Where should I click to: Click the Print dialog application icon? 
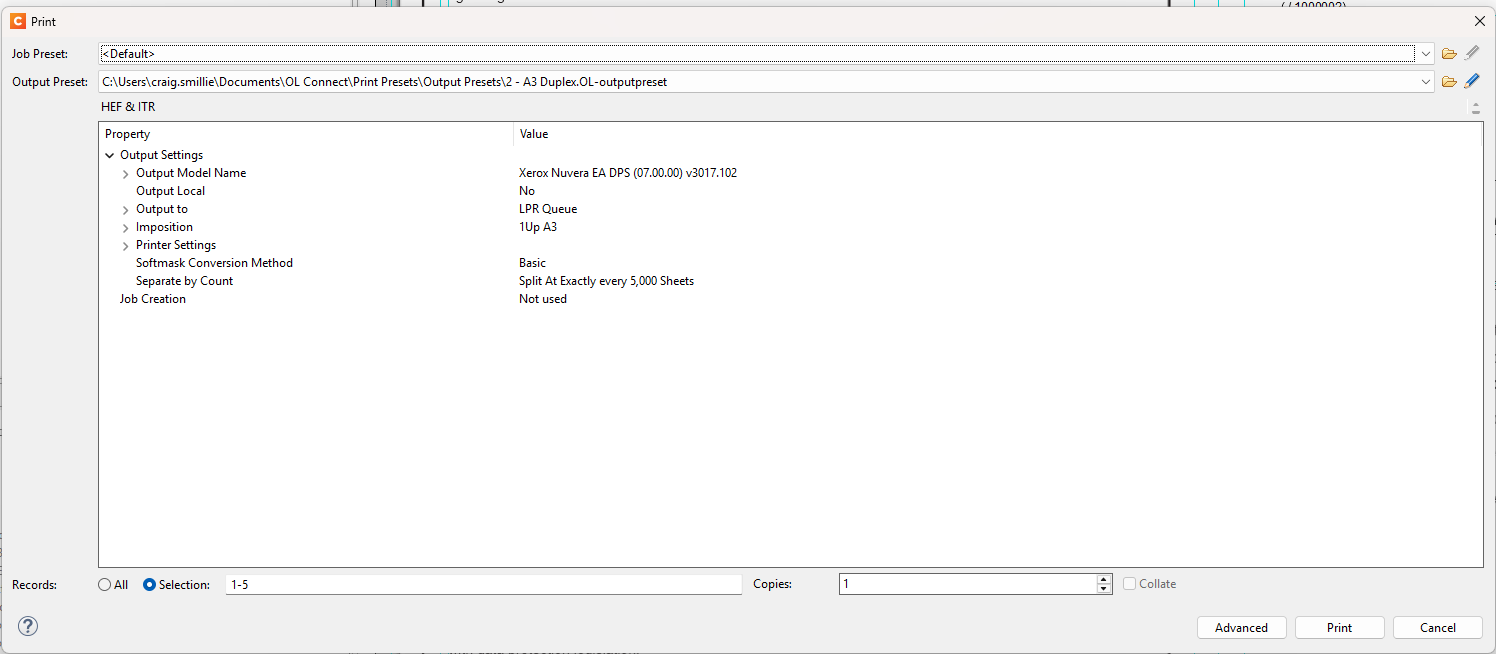pos(17,21)
